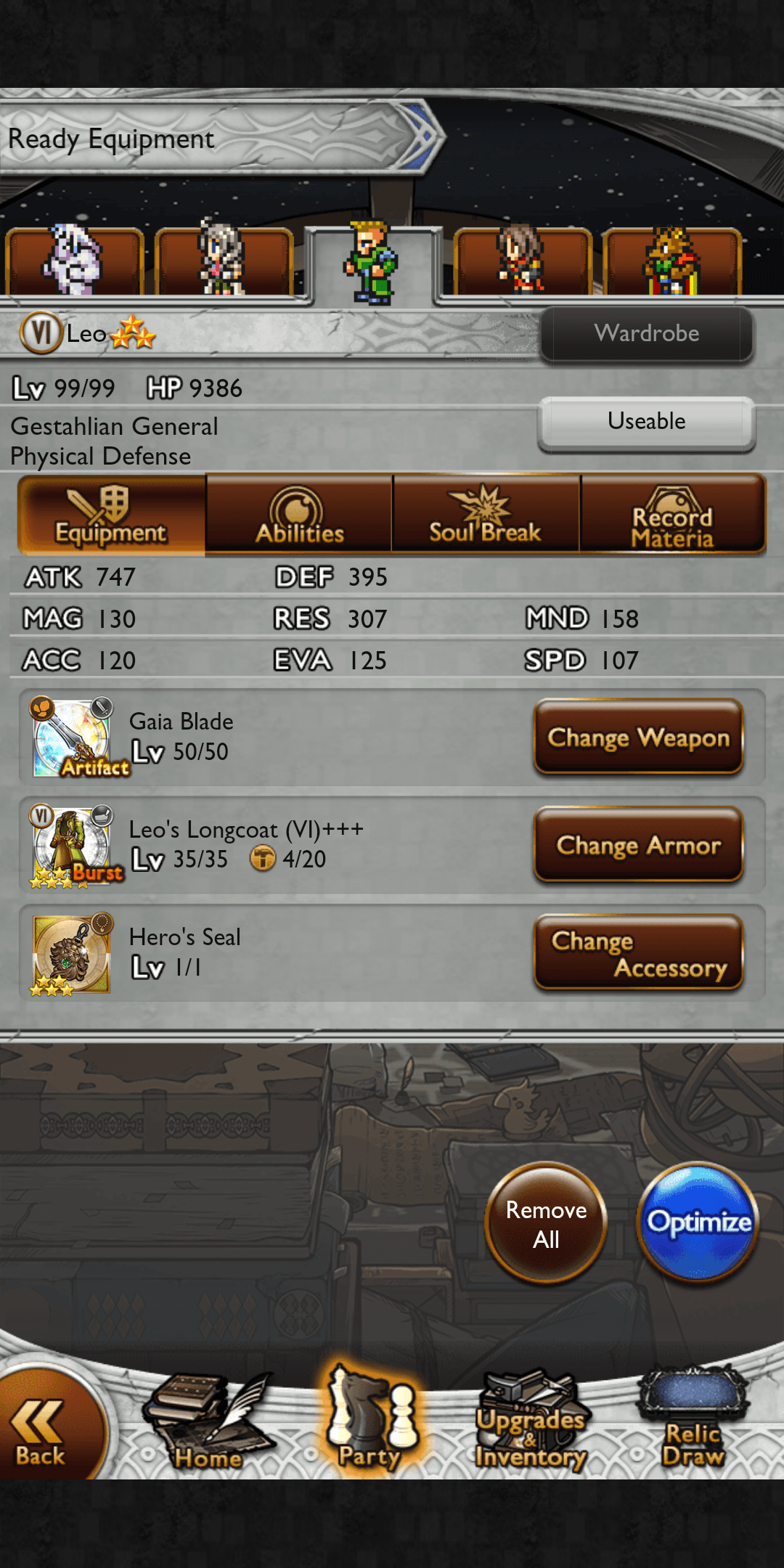The image size is (784, 1568).
Task: Tap the Remove All round button
Action: click(546, 1223)
